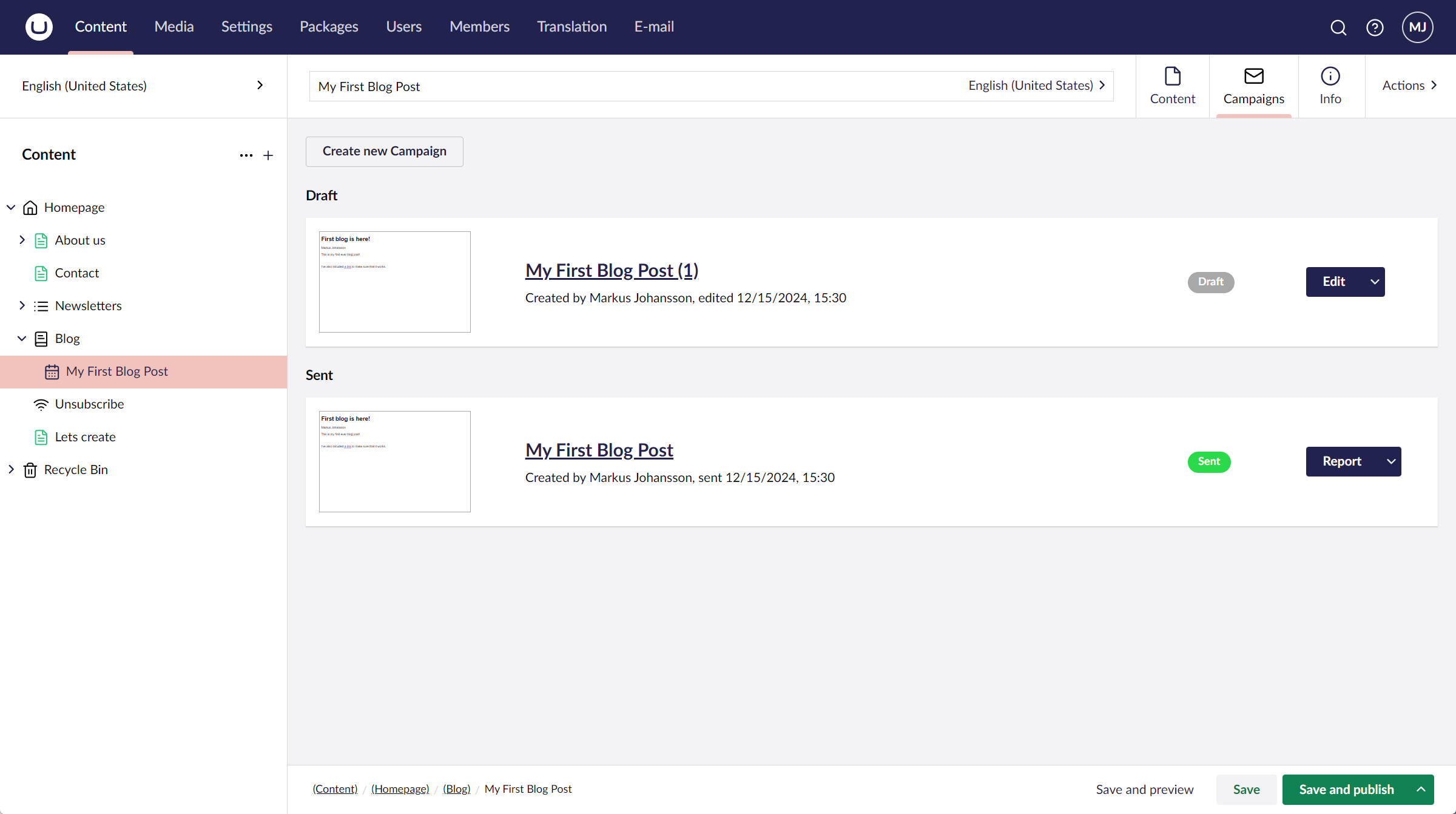Click Create new Campaign button
The image size is (1456, 814).
point(385,150)
